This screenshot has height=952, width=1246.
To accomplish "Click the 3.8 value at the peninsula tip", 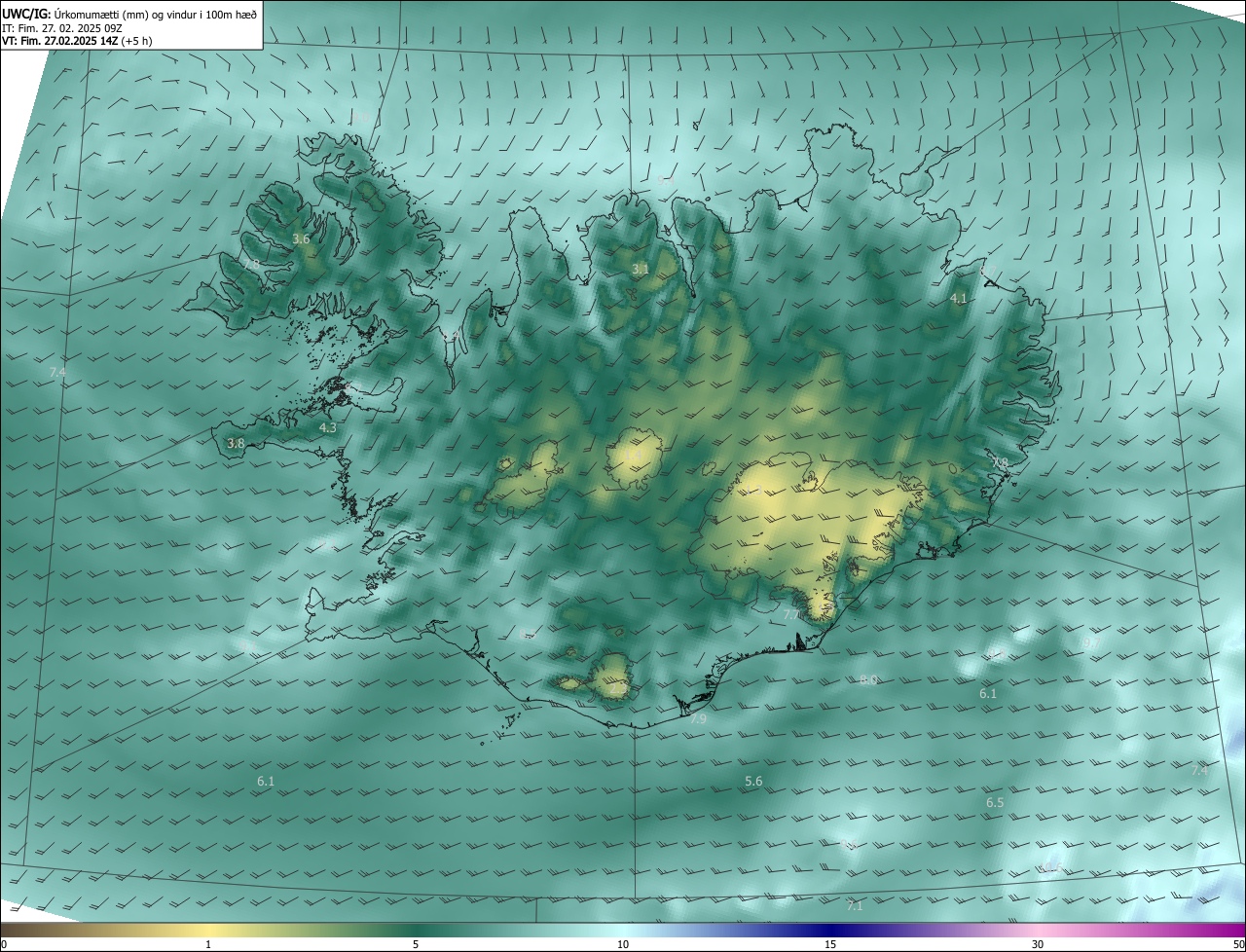I will 236,443.
